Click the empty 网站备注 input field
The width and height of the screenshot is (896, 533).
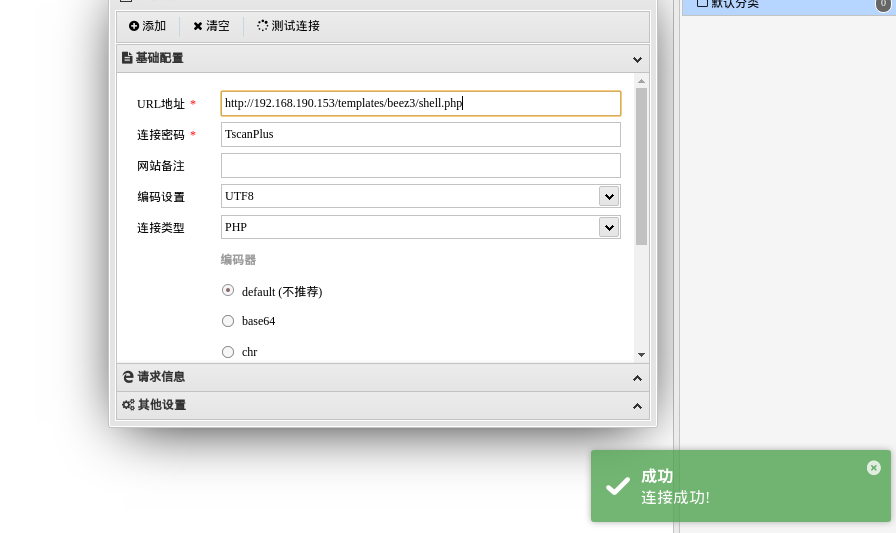[x=420, y=165]
